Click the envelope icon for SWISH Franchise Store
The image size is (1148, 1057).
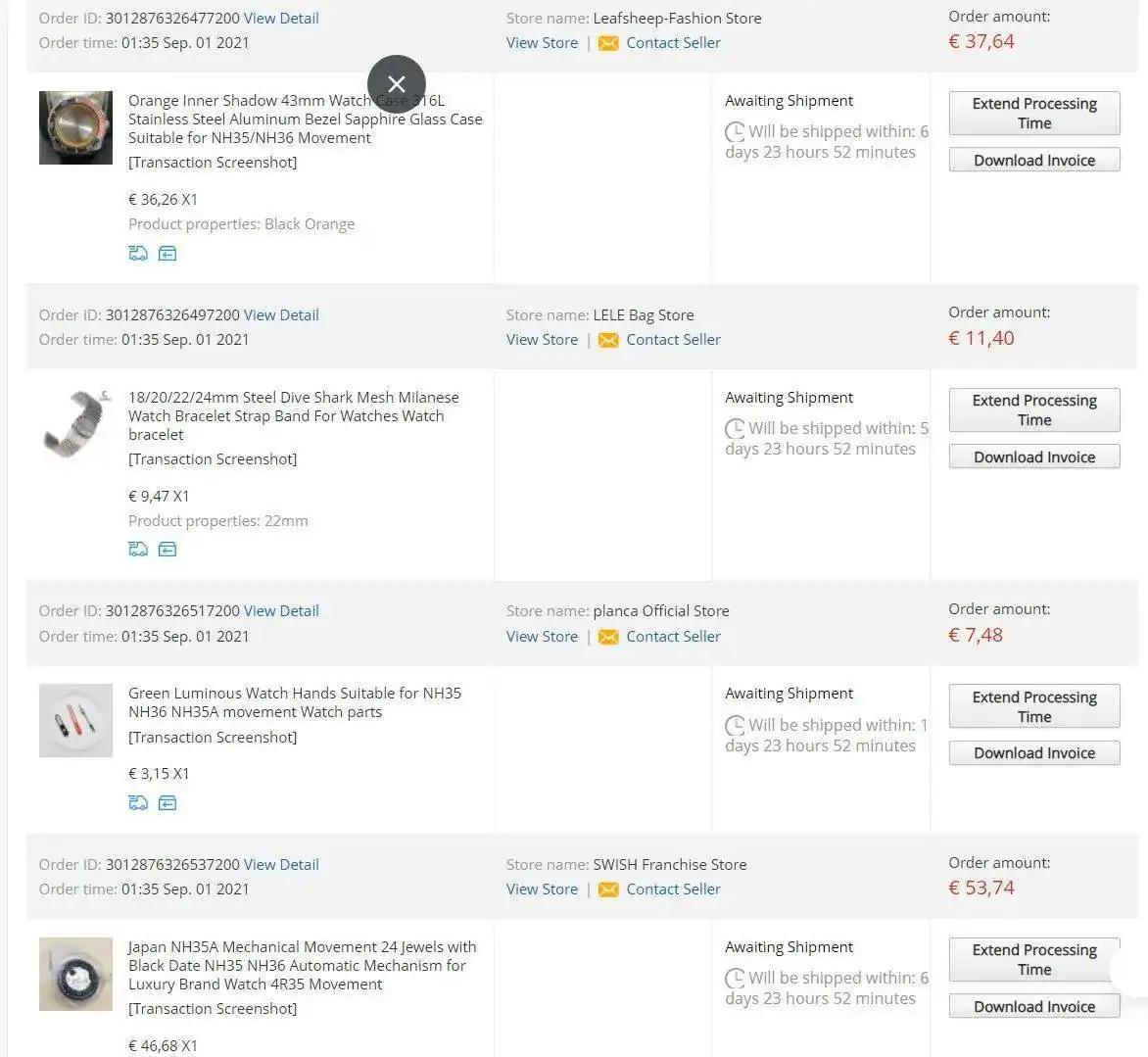[608, 889]
